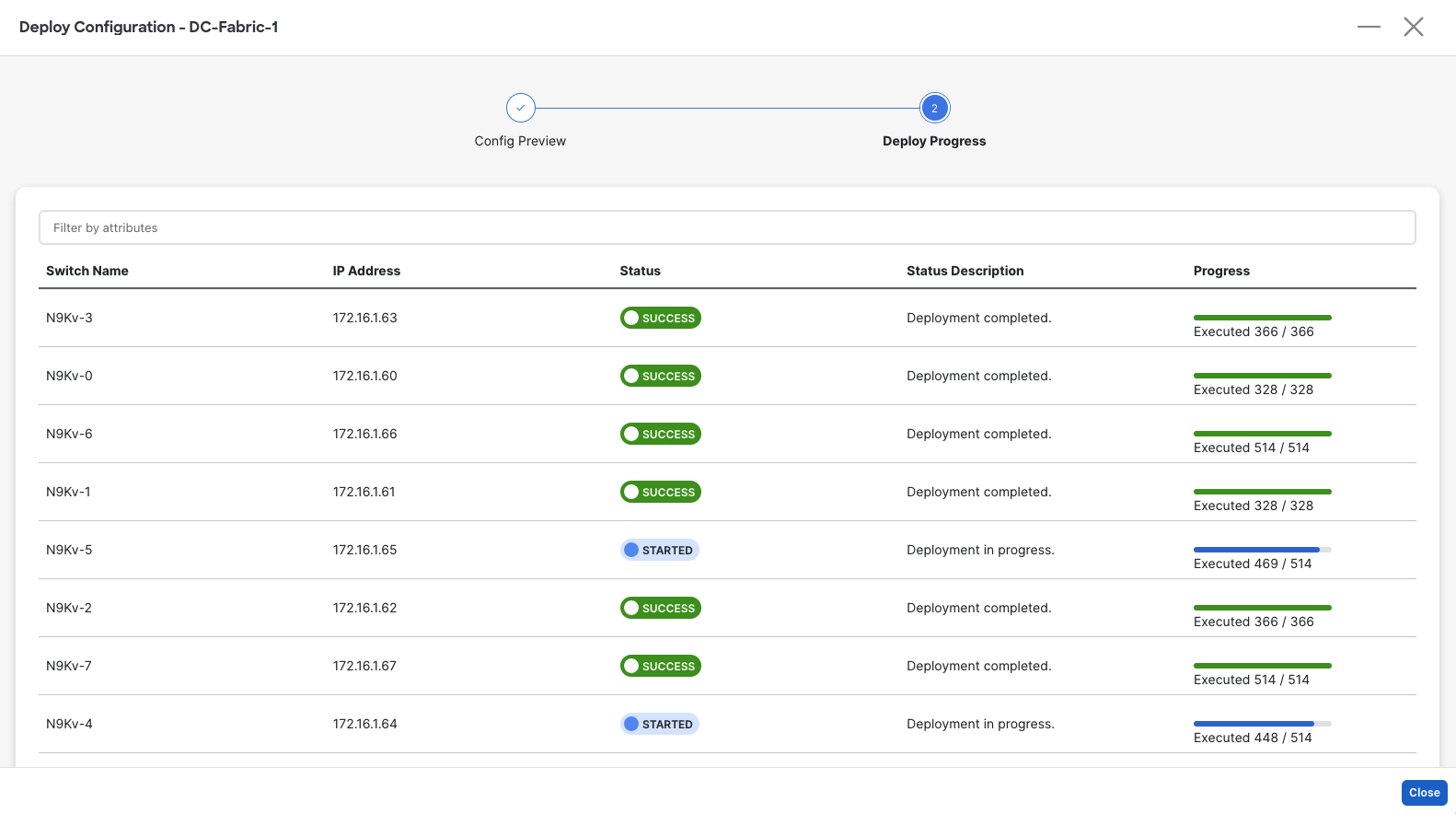Click the Status Description column header
The height and width of the screenshot is (814, 1456).
(x=965, y=271)
